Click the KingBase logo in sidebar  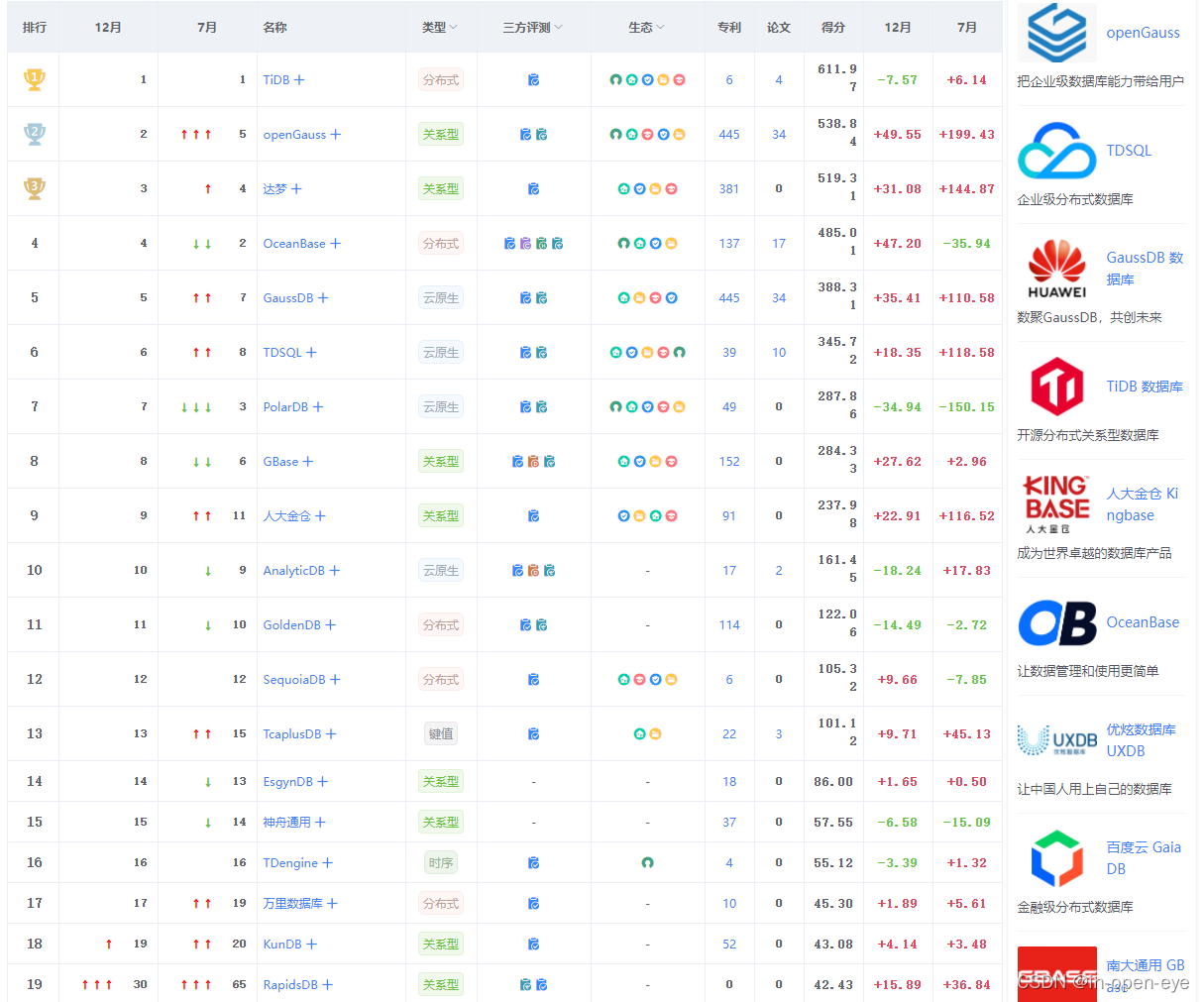[x=1056, y=504]
